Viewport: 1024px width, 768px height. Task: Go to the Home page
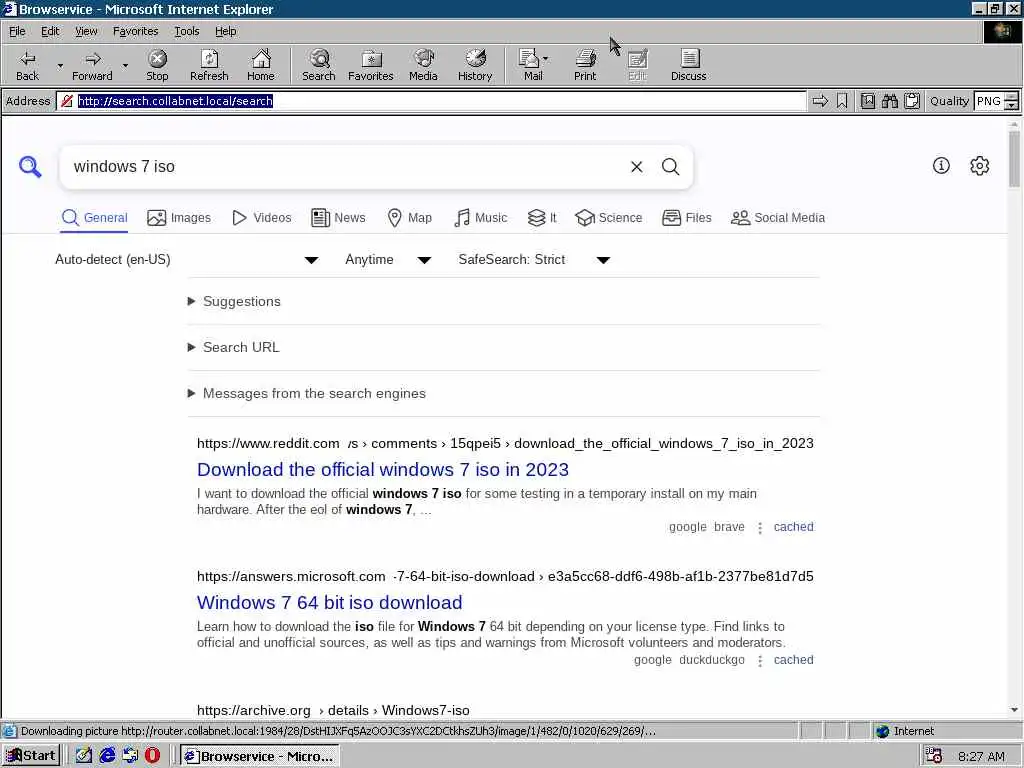pyautogui.click(x=261, y=65)
